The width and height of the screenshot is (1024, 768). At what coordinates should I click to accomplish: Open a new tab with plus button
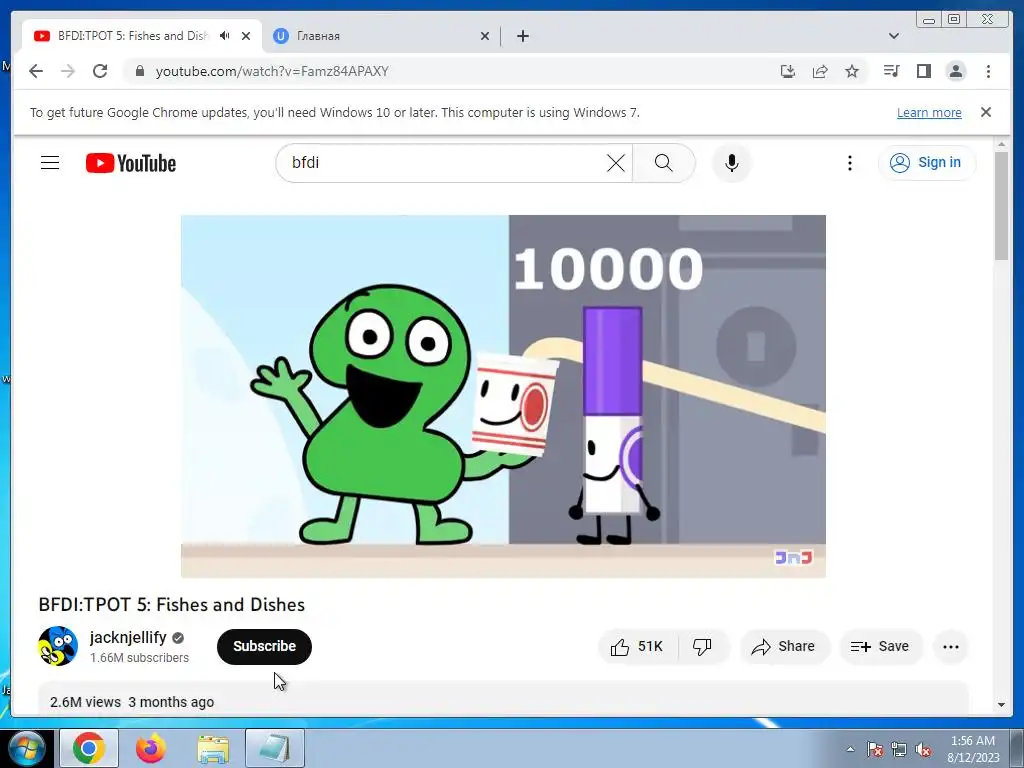(523, 36)
